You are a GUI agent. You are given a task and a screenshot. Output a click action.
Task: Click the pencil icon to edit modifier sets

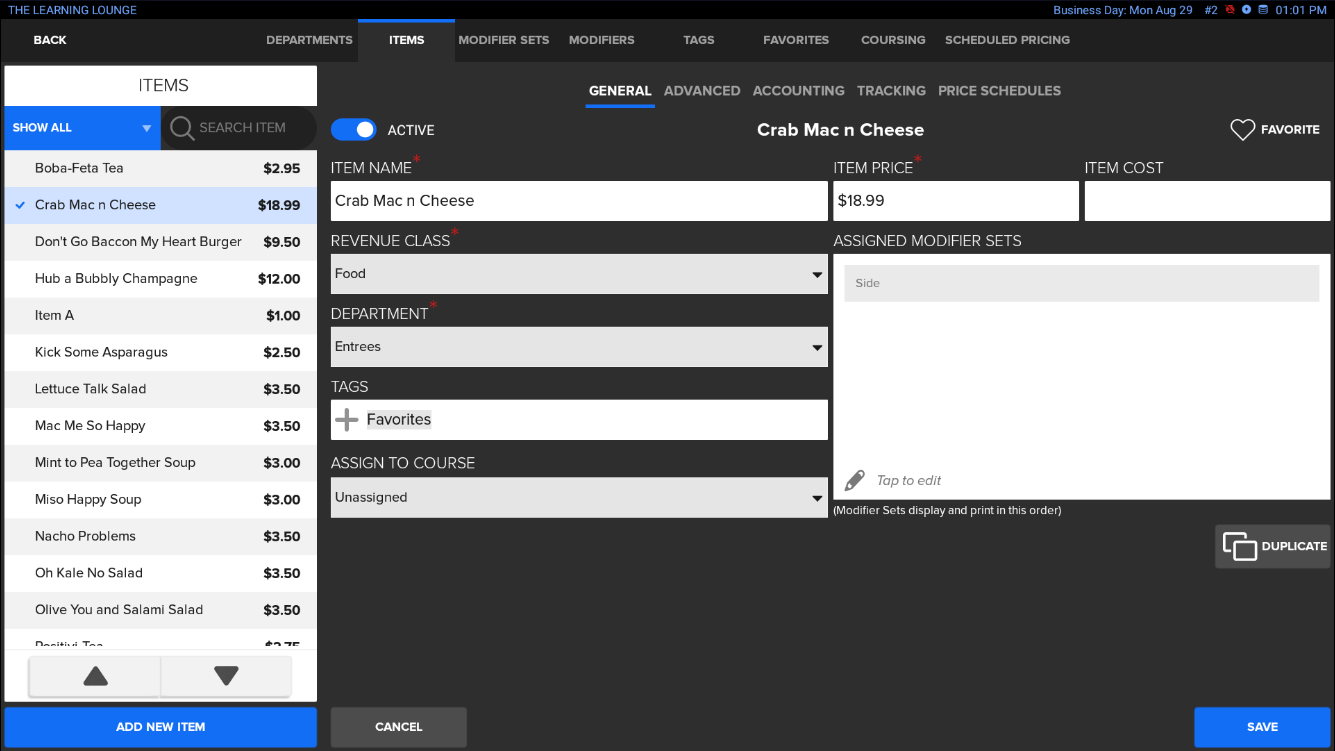(854, 481)
